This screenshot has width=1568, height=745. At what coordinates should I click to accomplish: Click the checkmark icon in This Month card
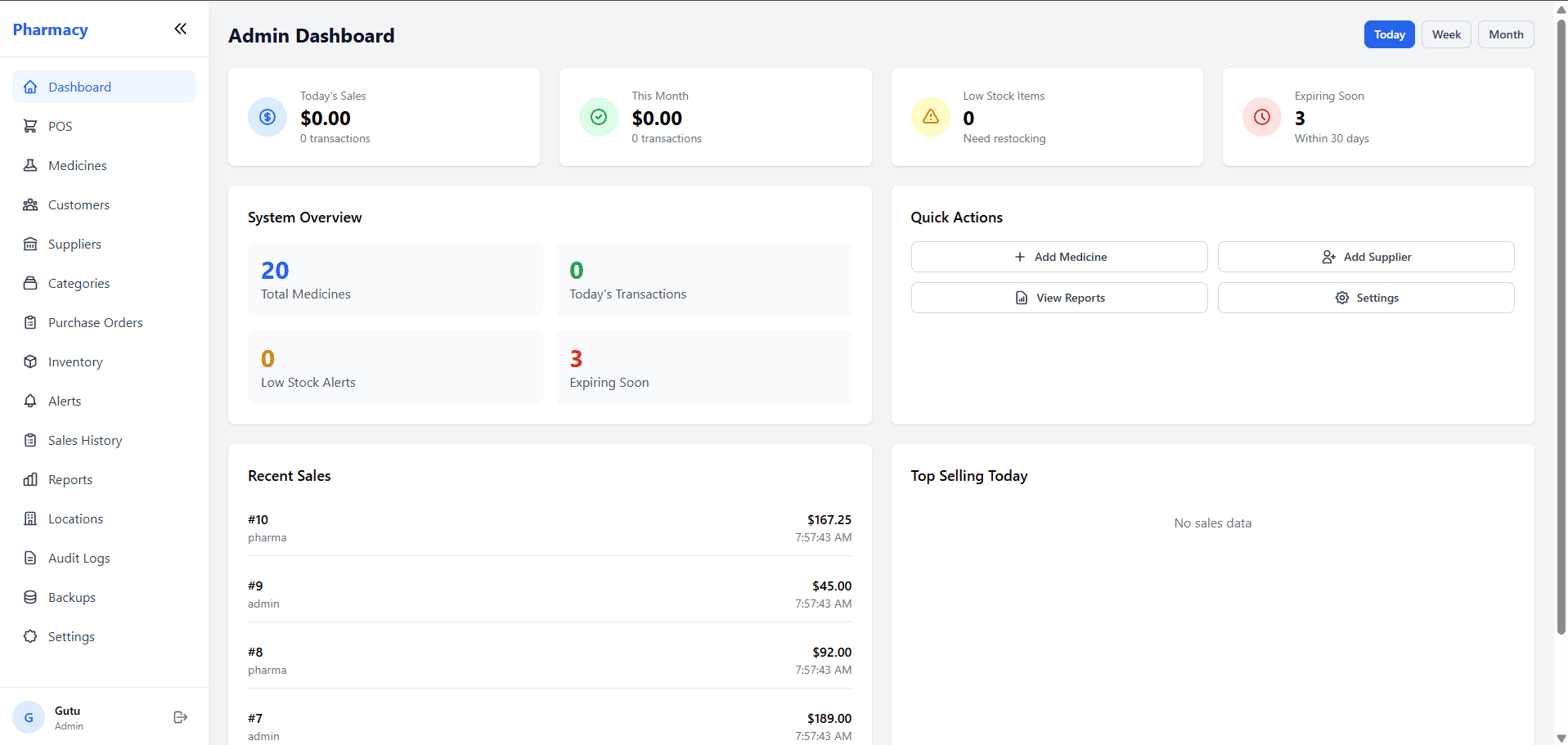(x=599, y=117)
